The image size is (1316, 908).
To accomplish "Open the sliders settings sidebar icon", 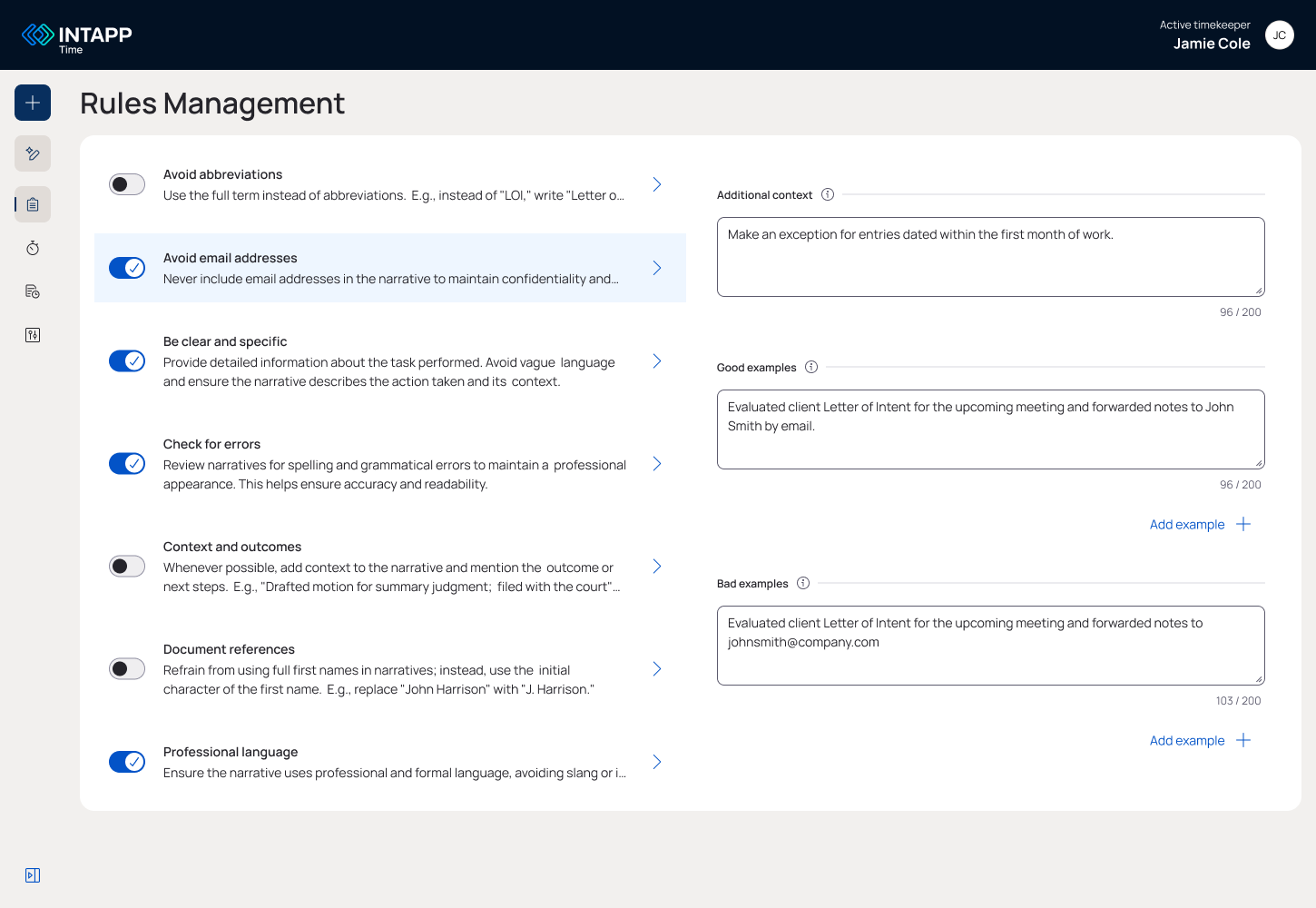I will click(33, 335).
